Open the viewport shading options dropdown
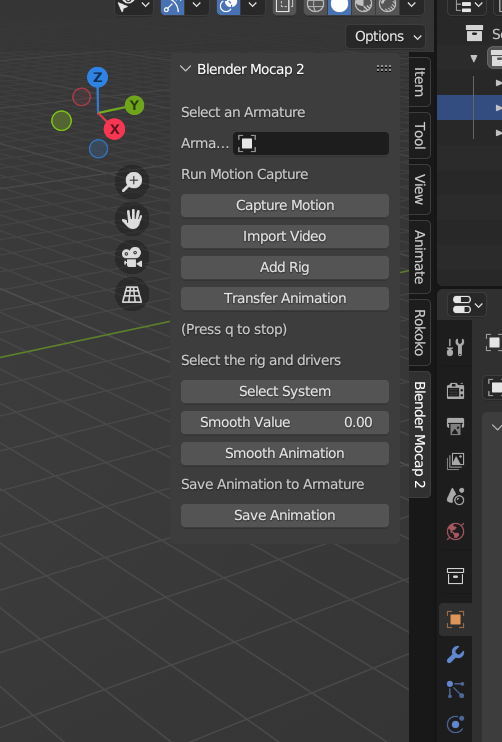 pyautogui.click(x=412, y=6)
